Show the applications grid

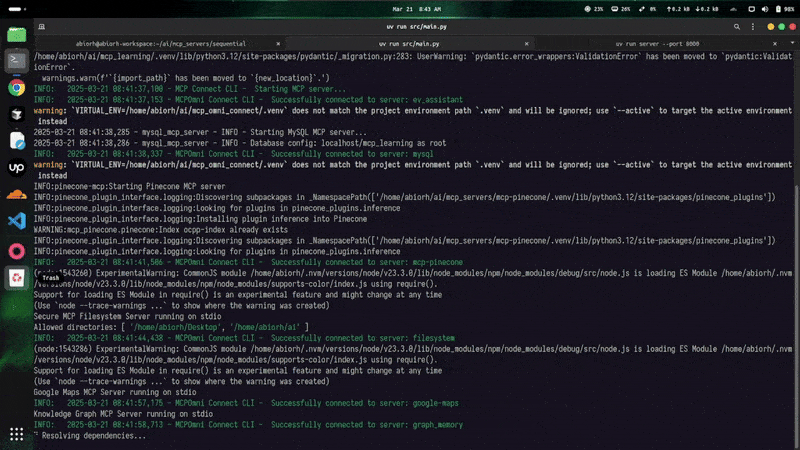click(17, 434)
